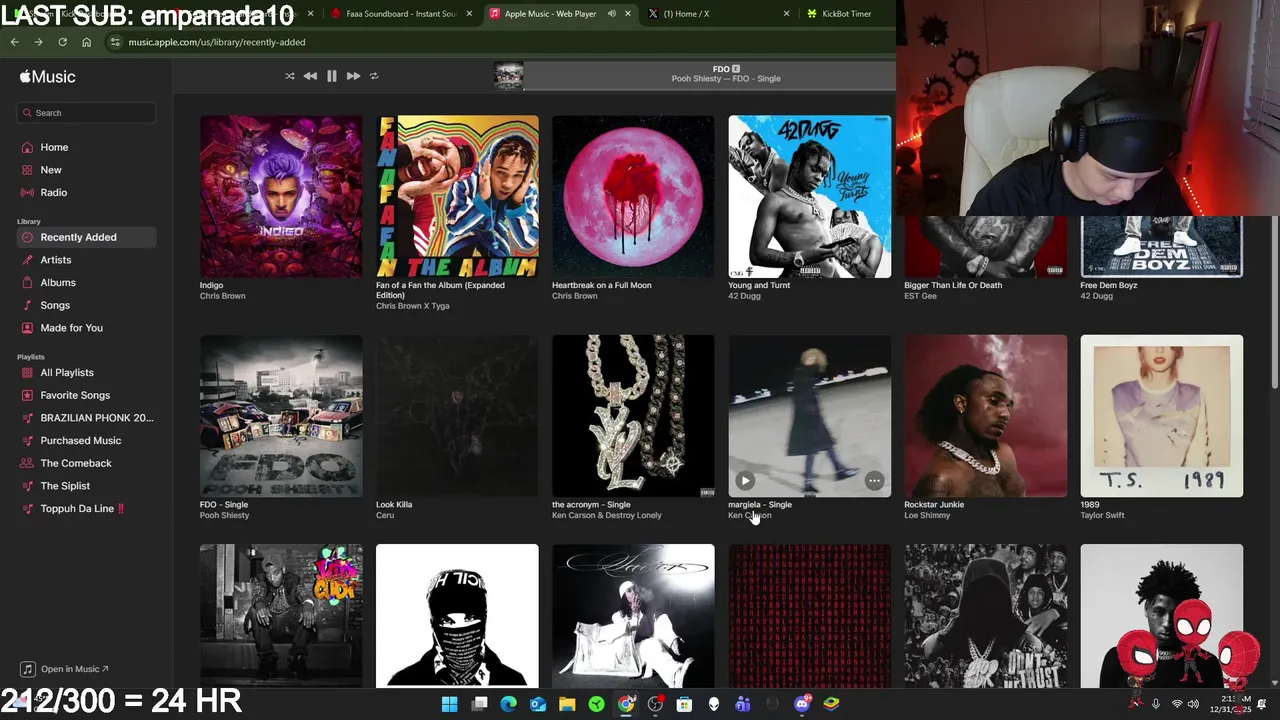Play the margiela - Single album
Viewport: 1280px width, 720px height.
tap(745, 481)
